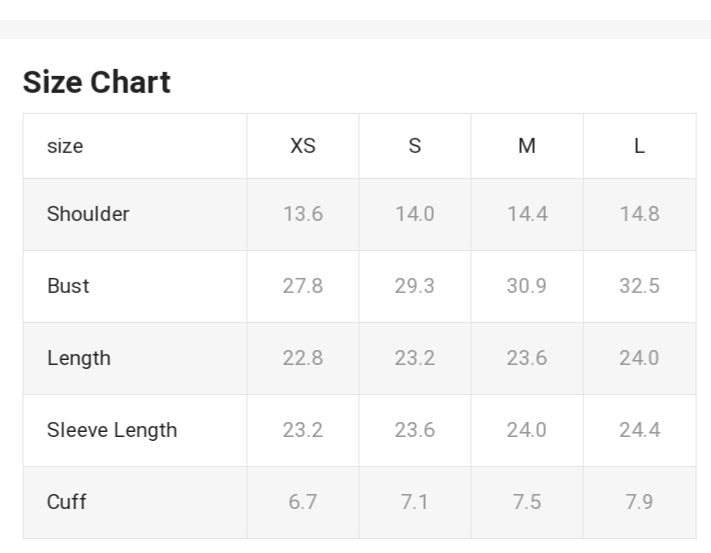The width and height of the screenshot is (711, 553).
Task: Click Bust value 29.3 for S
Action: click(415, 286)
